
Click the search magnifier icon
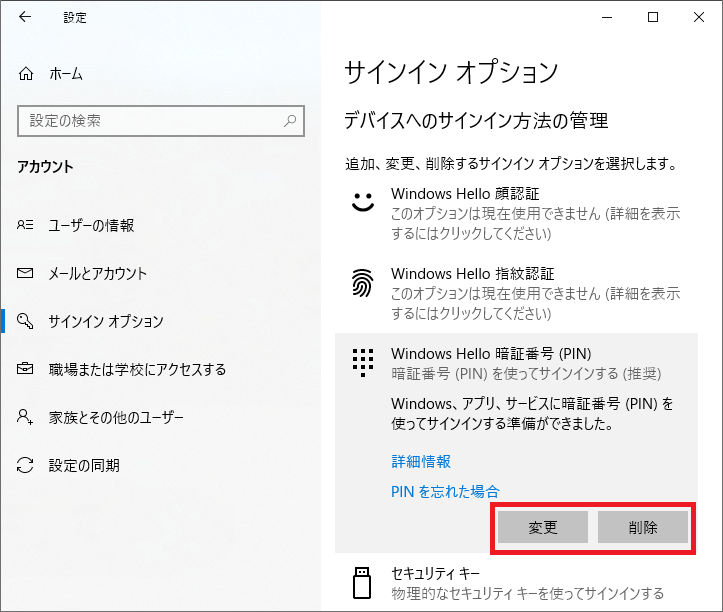click(x=290, y=121)
